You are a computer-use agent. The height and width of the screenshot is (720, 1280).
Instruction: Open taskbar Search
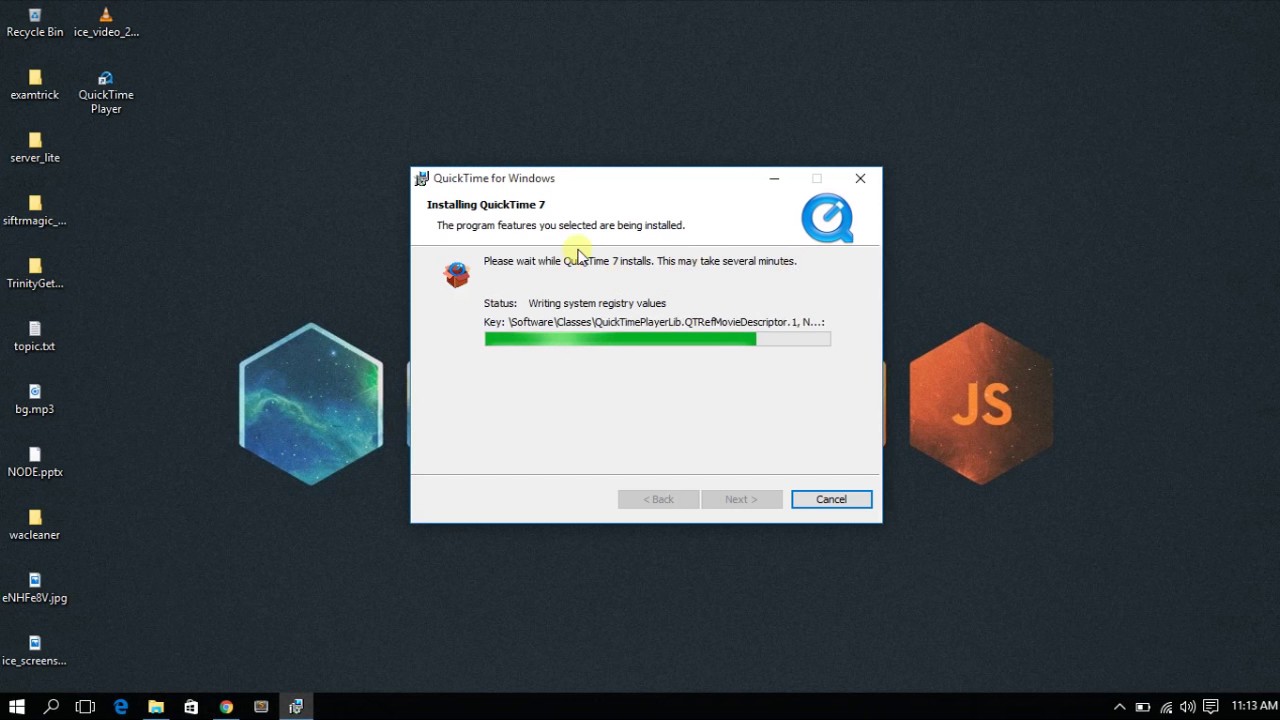[x=51, y=707]
